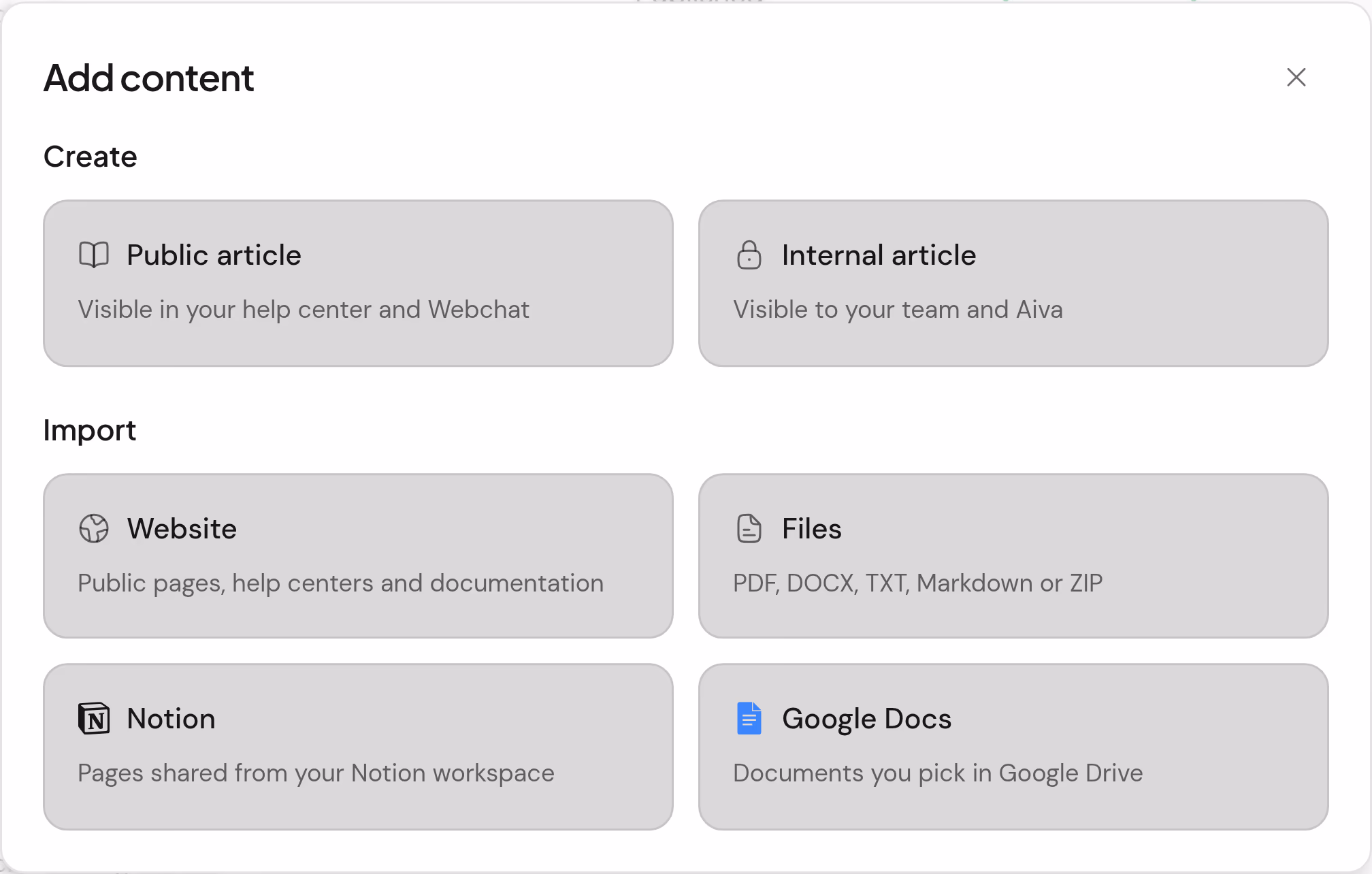Click the 'Create' section heading
Viewport: 1372px width, 874px height.
pos(91,157)
